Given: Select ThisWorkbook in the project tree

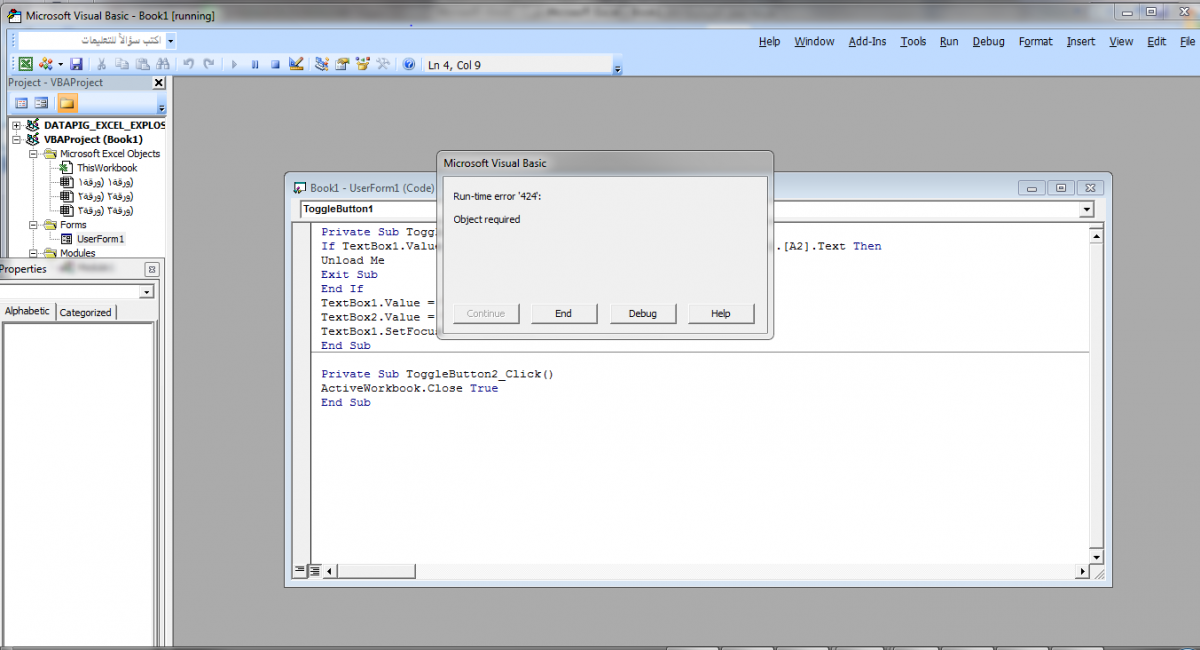Looking at the screenshot, I should click(107, 168).
